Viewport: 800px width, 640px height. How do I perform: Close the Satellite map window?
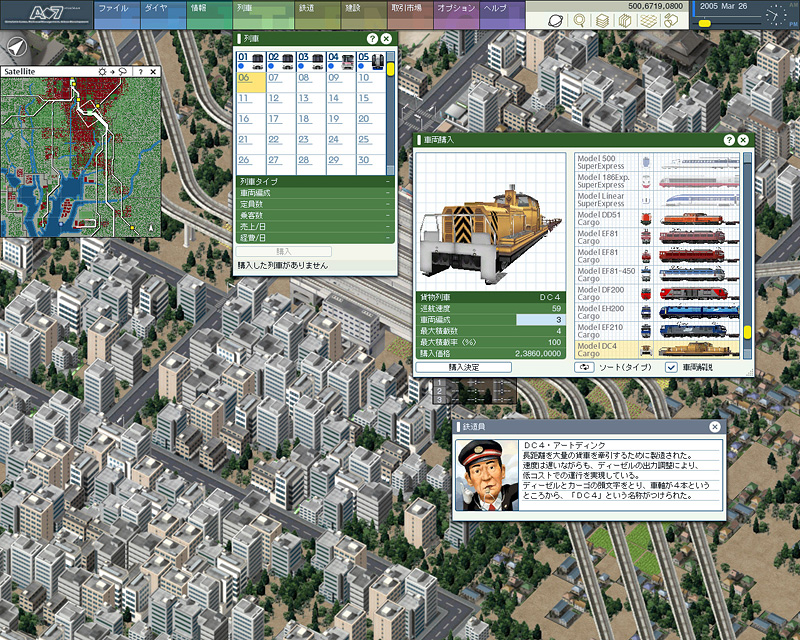tap(153, 72)
